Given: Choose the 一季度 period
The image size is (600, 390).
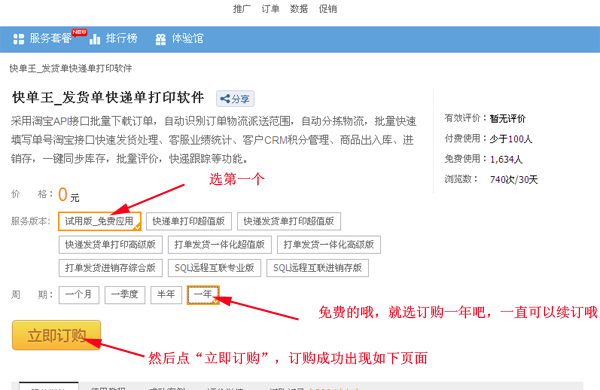Looking at the screenshot, I should click(x=125, y=295).
